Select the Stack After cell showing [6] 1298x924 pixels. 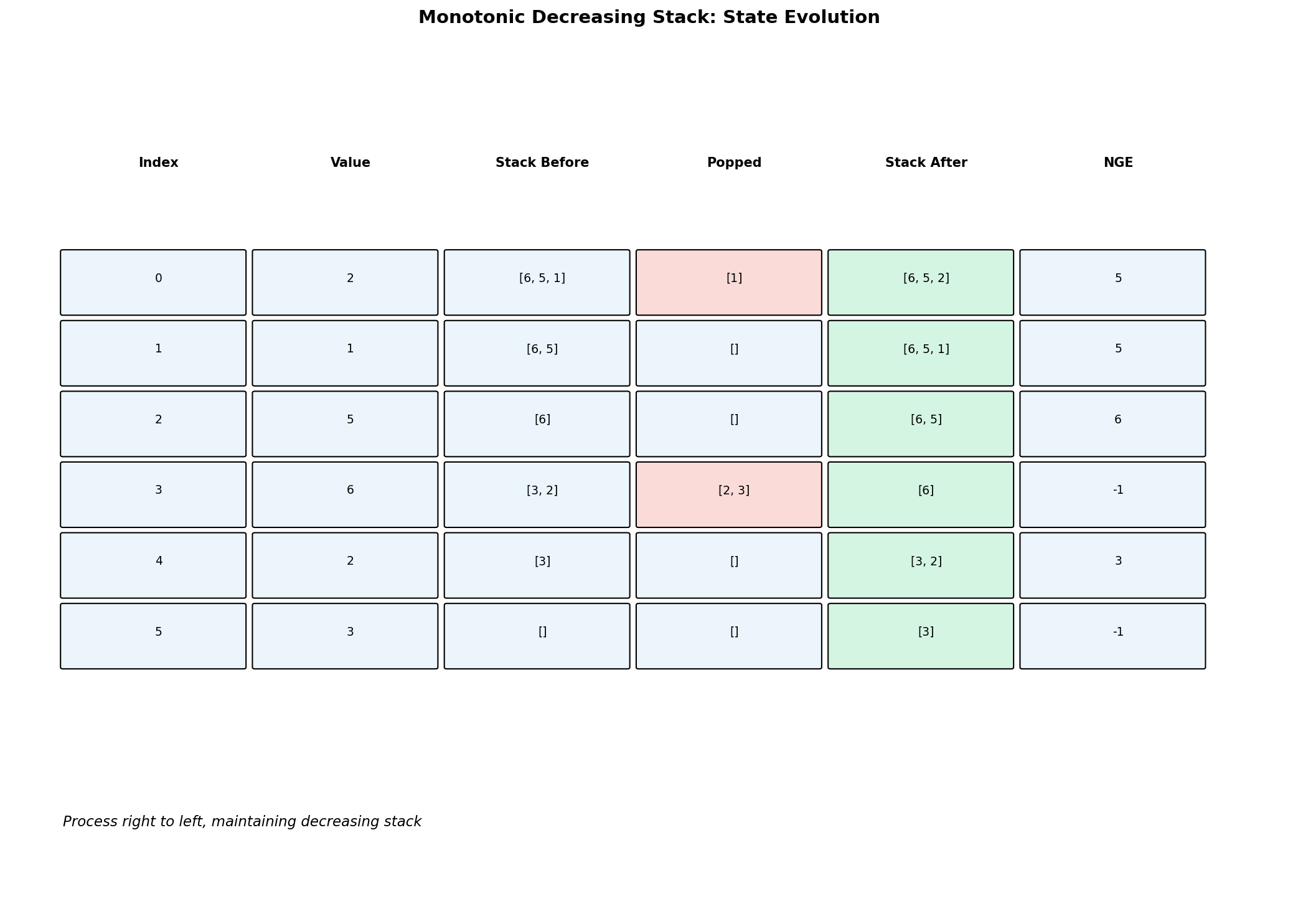tap(921, 495)
